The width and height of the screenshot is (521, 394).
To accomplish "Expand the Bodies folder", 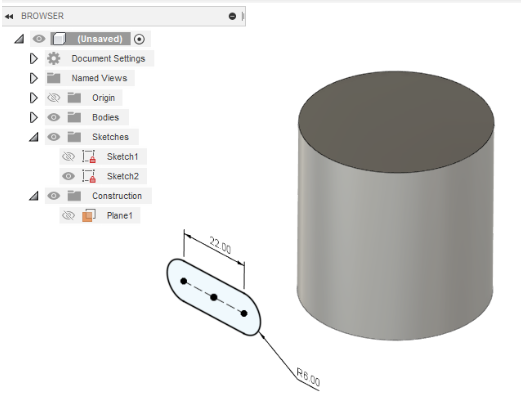I will [33, 117].
